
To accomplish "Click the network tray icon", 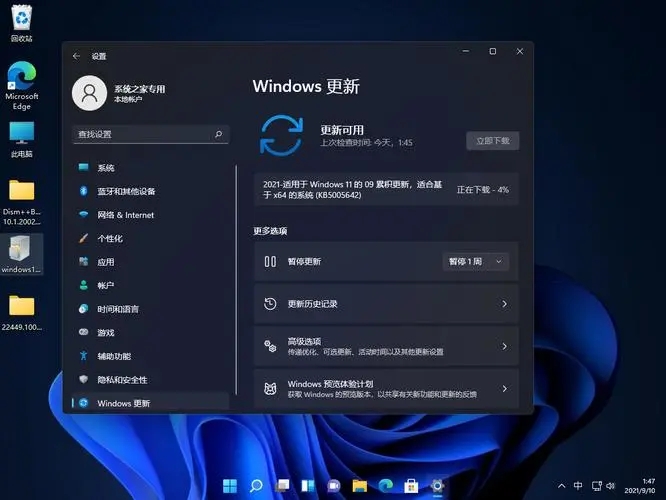I will [x=596, y=486].
